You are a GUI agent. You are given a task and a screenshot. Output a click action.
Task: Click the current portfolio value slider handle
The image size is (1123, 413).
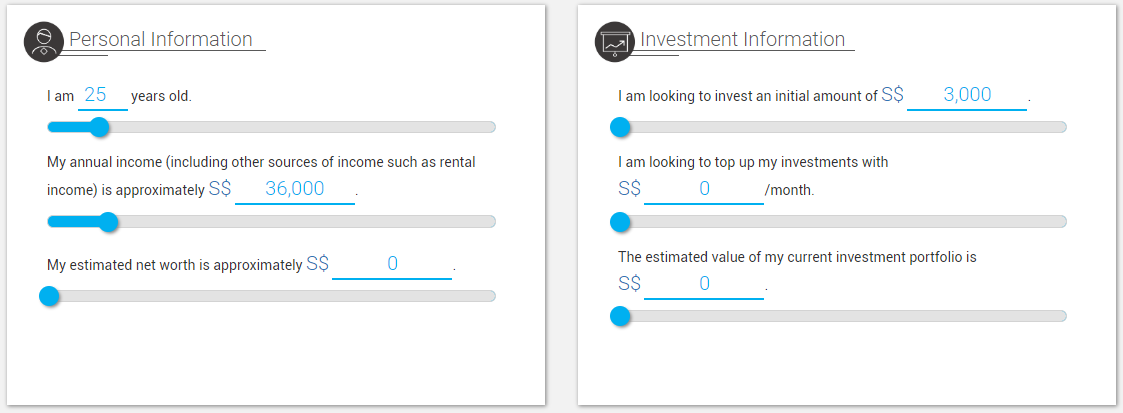(x=620, y=316)
